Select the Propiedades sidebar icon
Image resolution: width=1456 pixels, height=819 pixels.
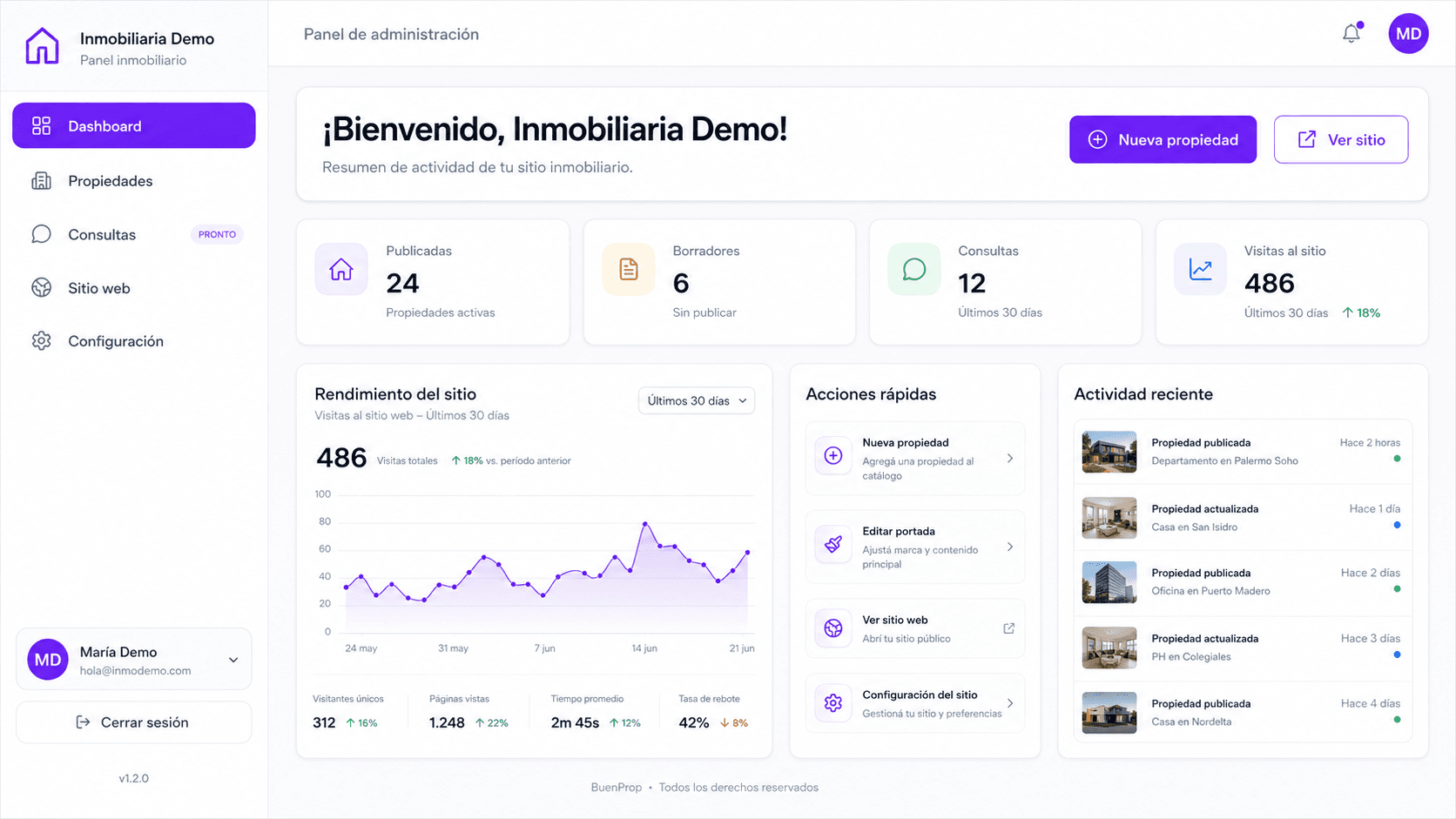(41, 180)
